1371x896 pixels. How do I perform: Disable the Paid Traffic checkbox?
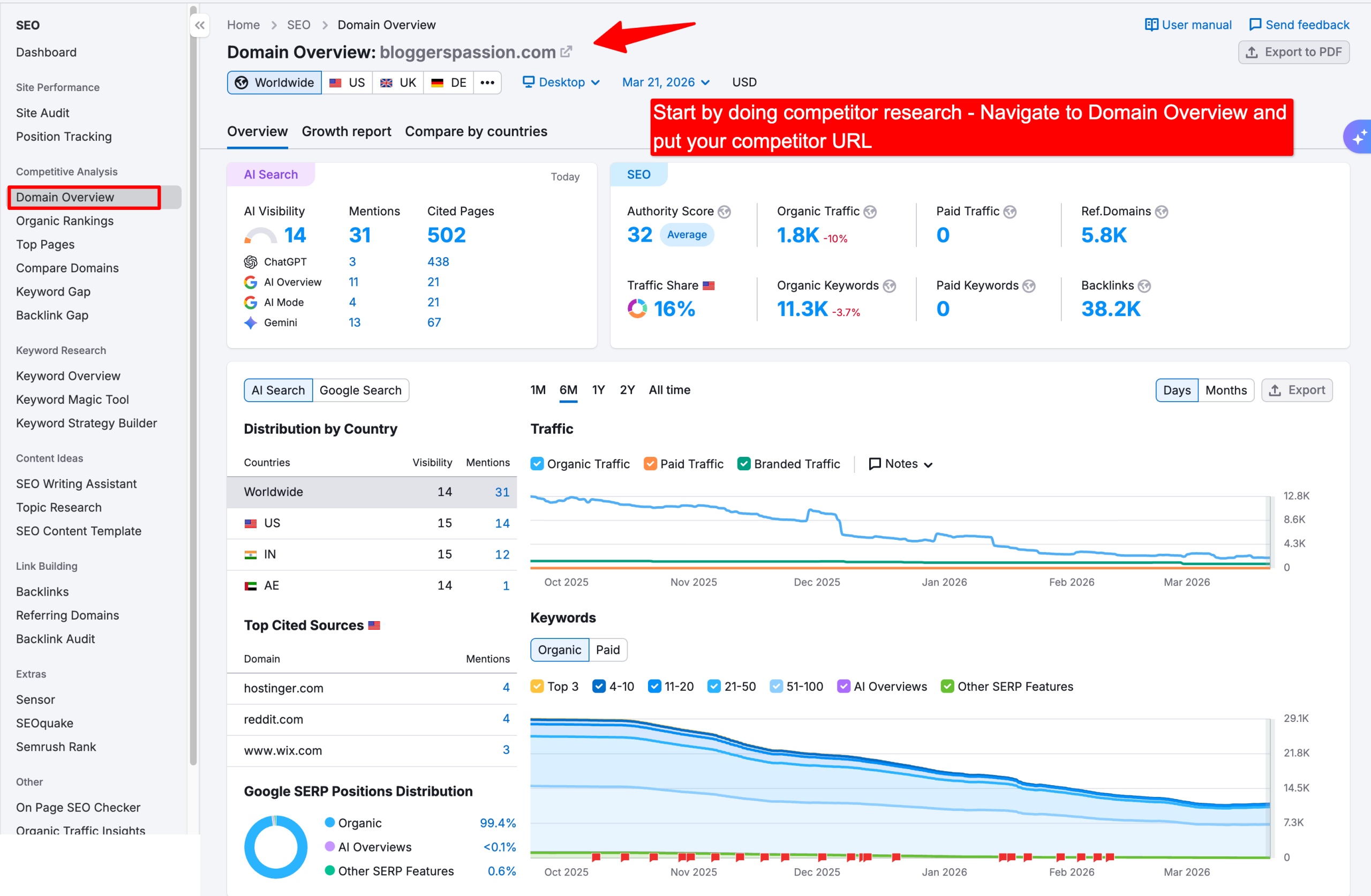coord(651,463)
